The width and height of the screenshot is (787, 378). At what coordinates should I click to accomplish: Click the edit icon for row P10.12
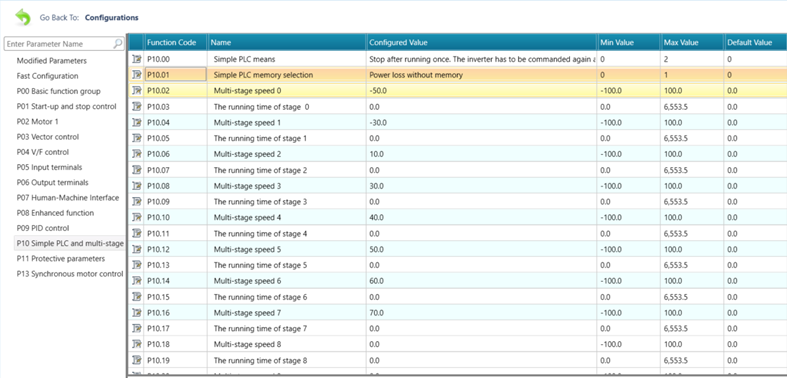(x=137, y=249)
